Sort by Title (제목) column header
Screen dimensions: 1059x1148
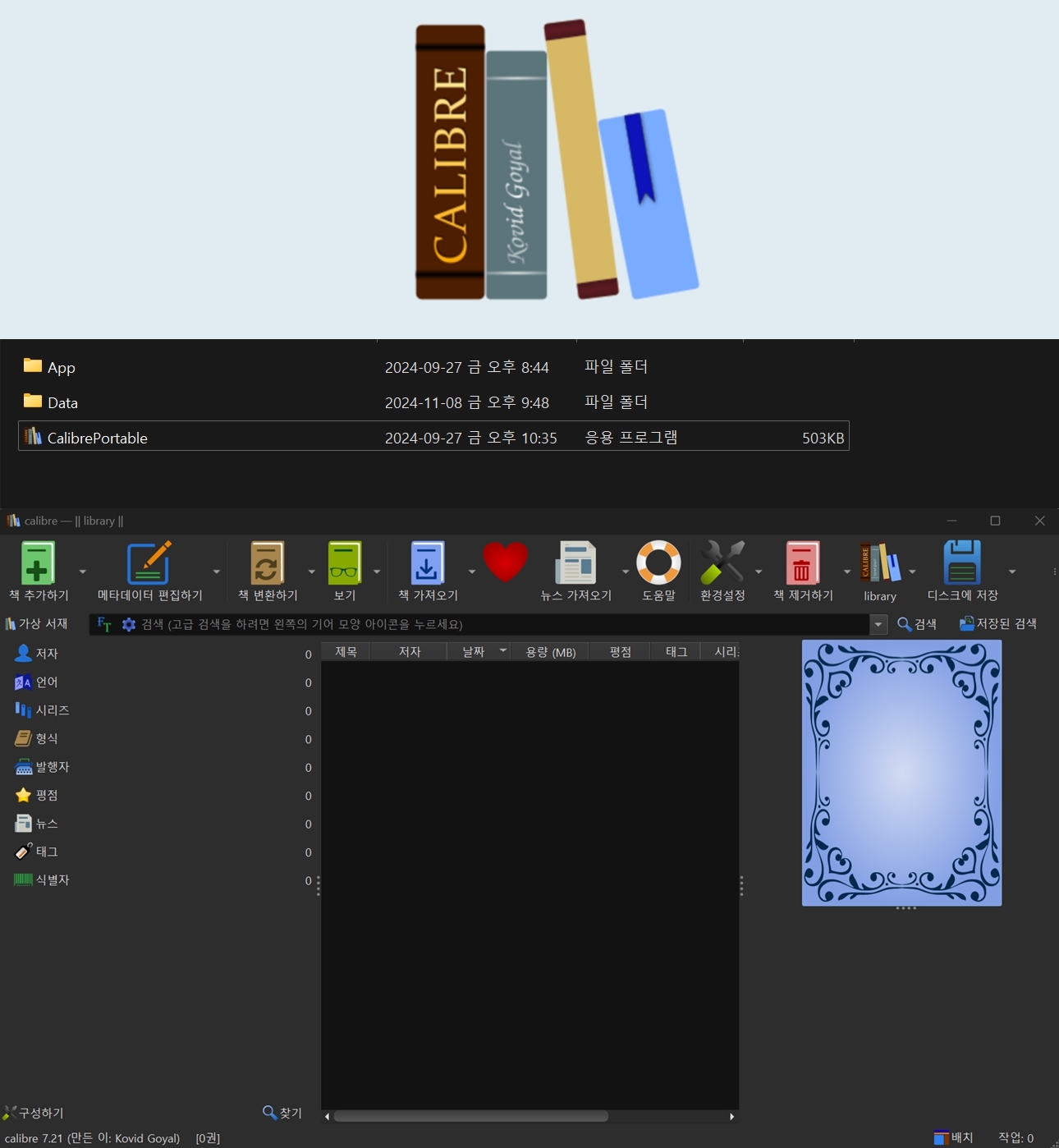(x=346, y=652)
